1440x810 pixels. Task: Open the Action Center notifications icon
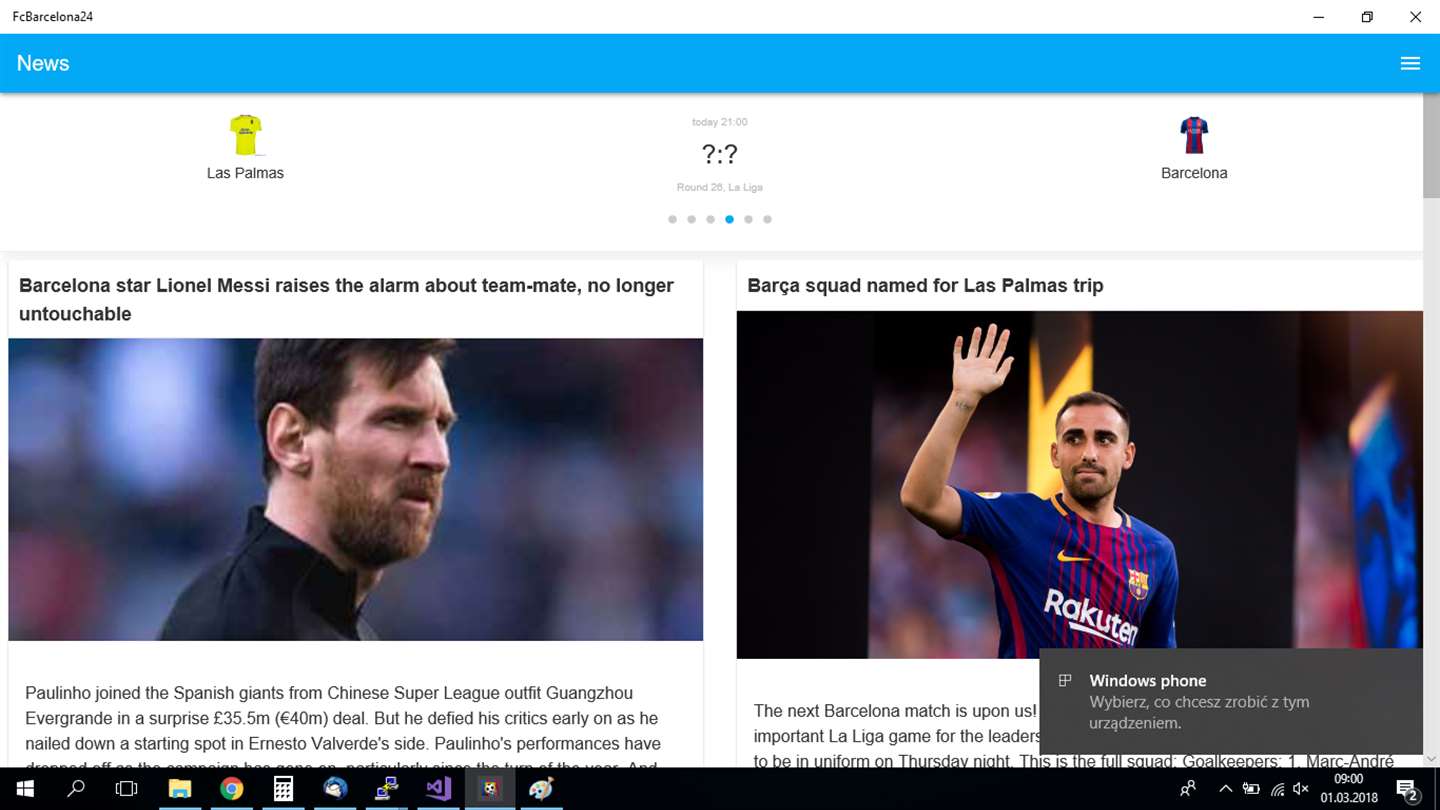click(x=1407, y=789)
